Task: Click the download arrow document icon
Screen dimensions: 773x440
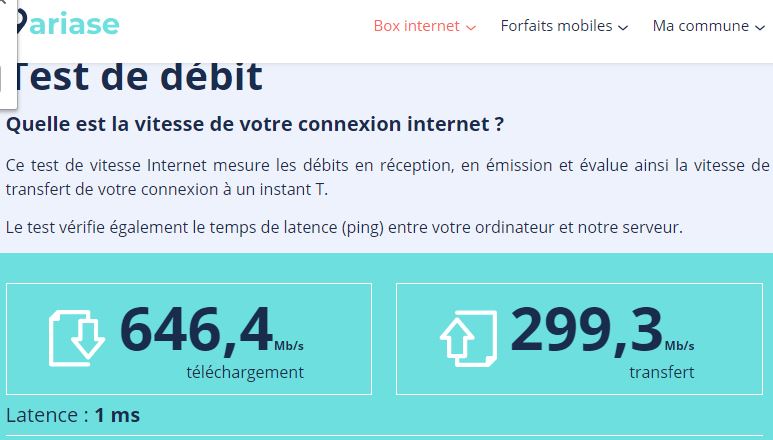Action: click(77, 337)
